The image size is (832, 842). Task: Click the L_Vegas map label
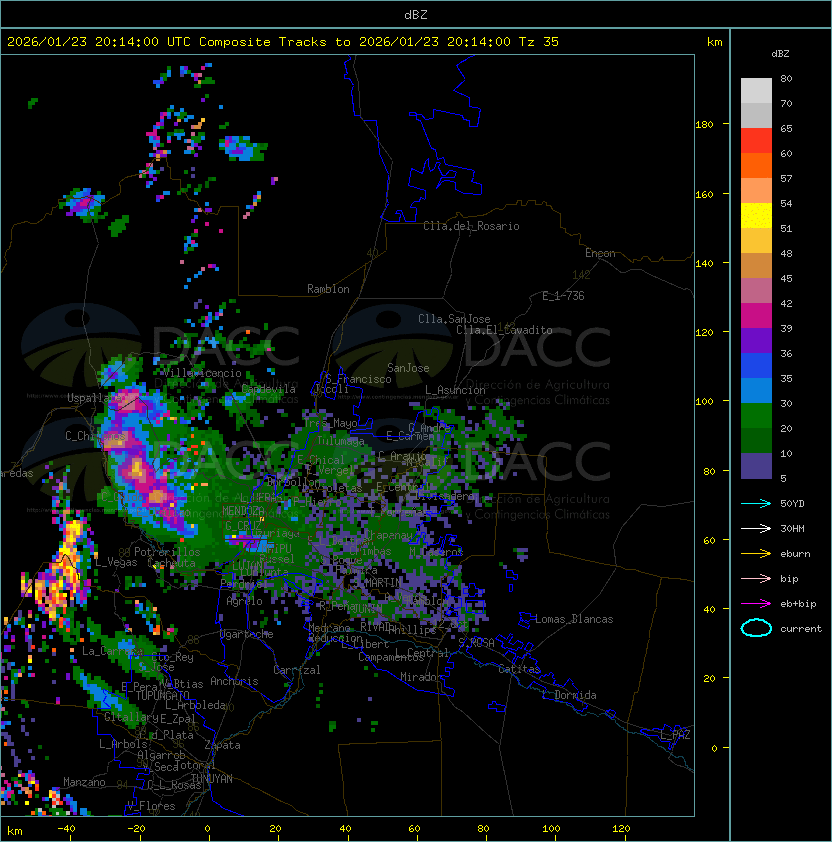click(x=116, y=562)
